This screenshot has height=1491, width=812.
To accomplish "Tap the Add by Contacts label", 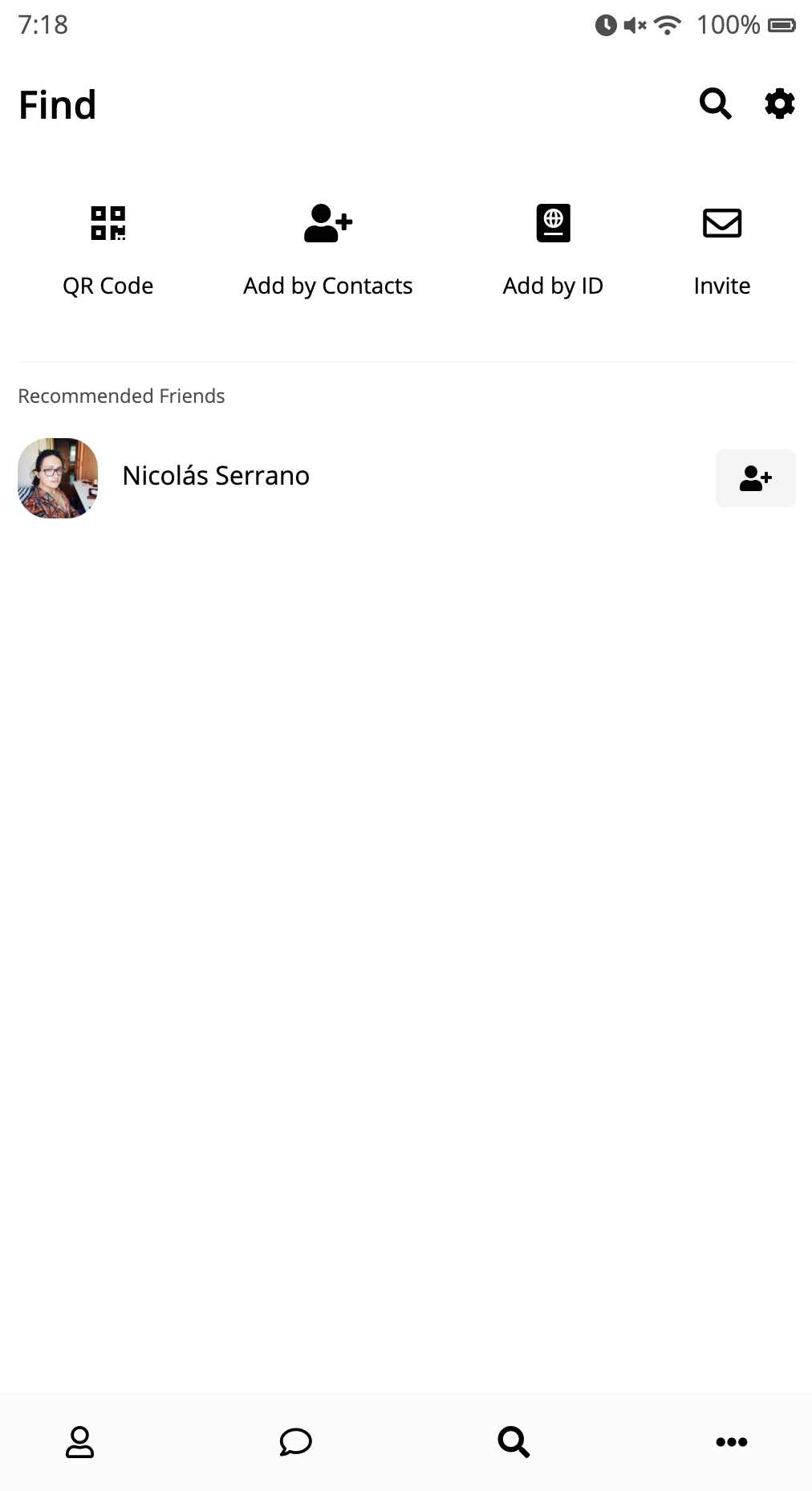I will [x=328, y=286].
